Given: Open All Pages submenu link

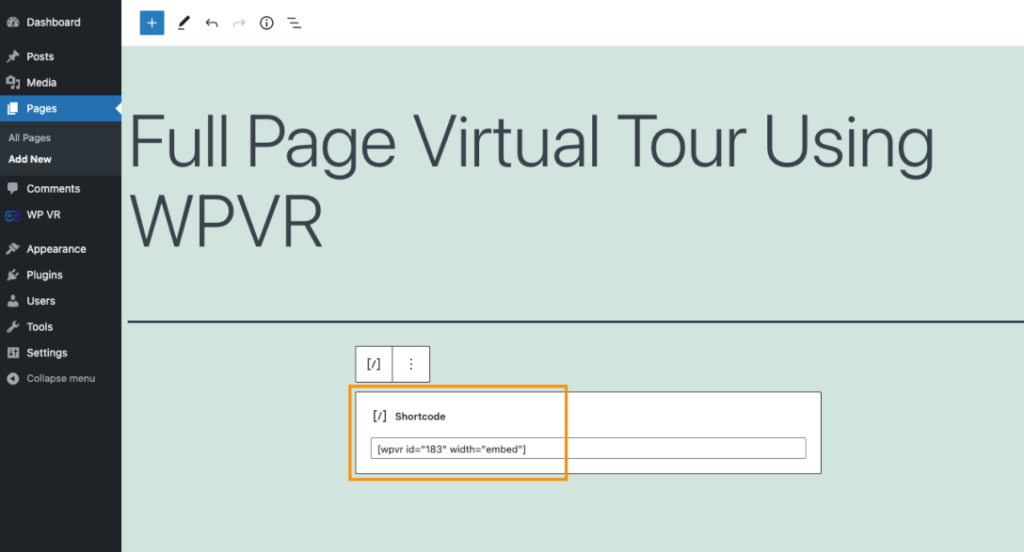Looking at the screenshot, I should (29, 138).
